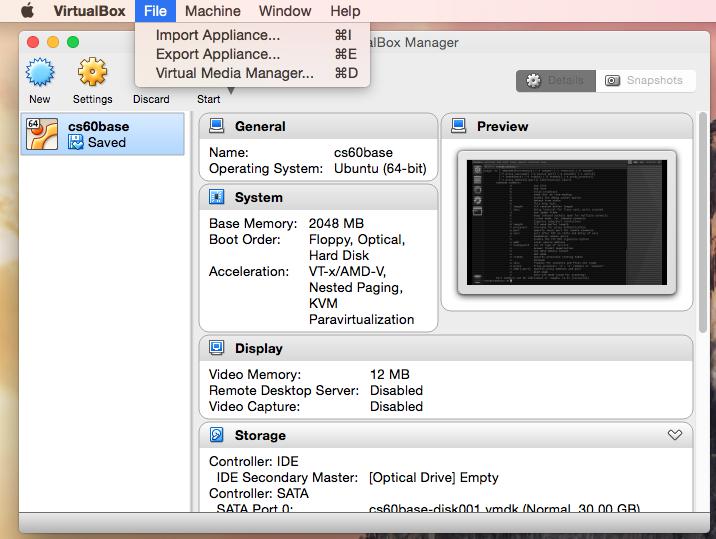Close the VirtualBox Manager window
716x539 pixels.
coord(33,42)
